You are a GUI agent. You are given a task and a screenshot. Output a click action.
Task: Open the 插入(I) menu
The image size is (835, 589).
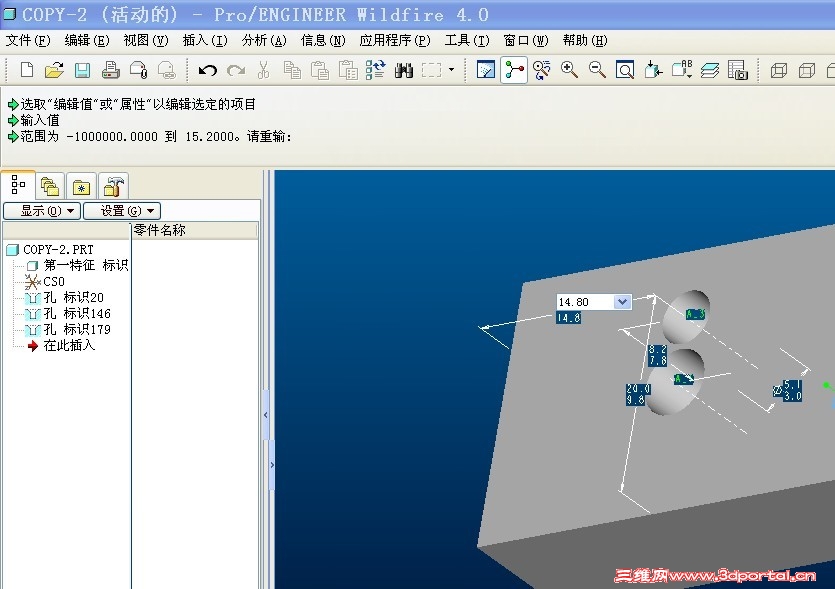point(205,40)
